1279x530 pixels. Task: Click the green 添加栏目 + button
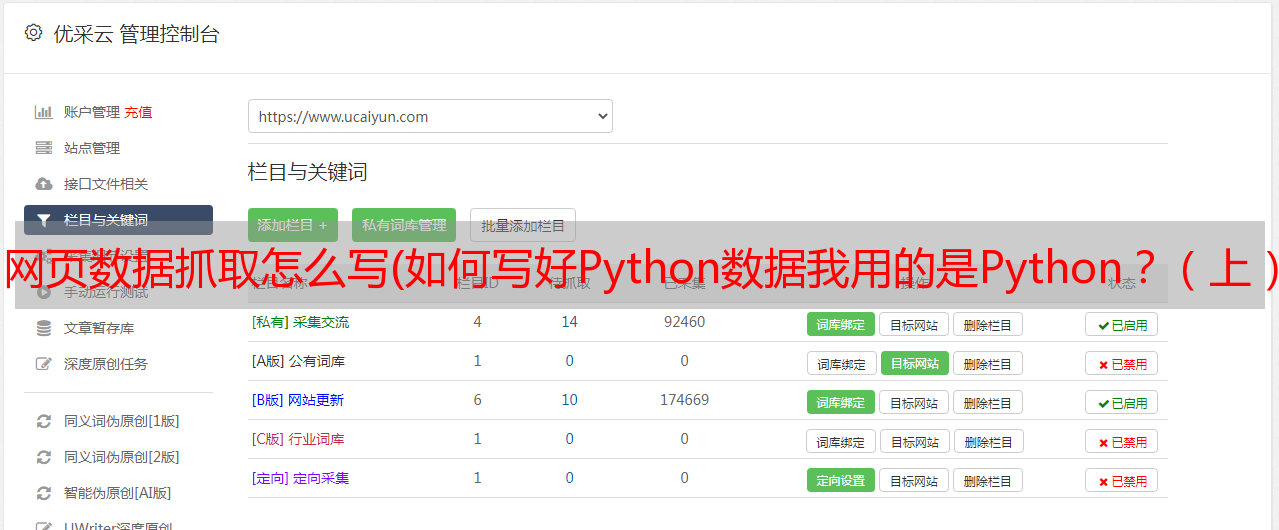click(293, 225)
